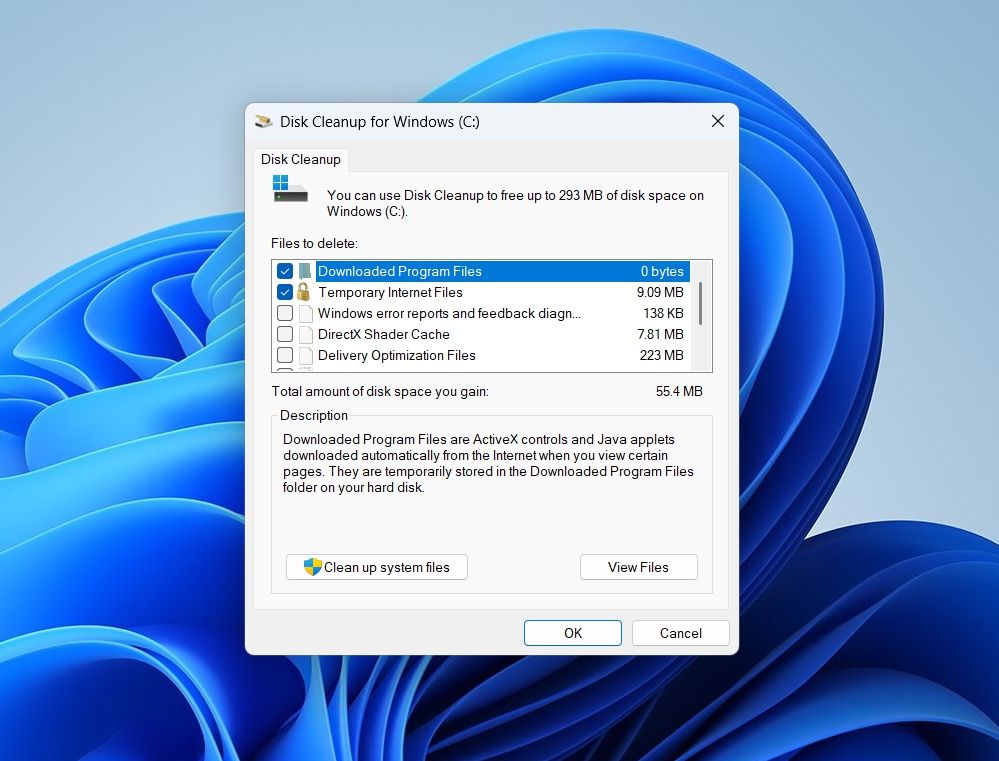The width and height of the screenshot is (999, 761).
Task: Click the Files to delete label
Action: tap(314, 243)
